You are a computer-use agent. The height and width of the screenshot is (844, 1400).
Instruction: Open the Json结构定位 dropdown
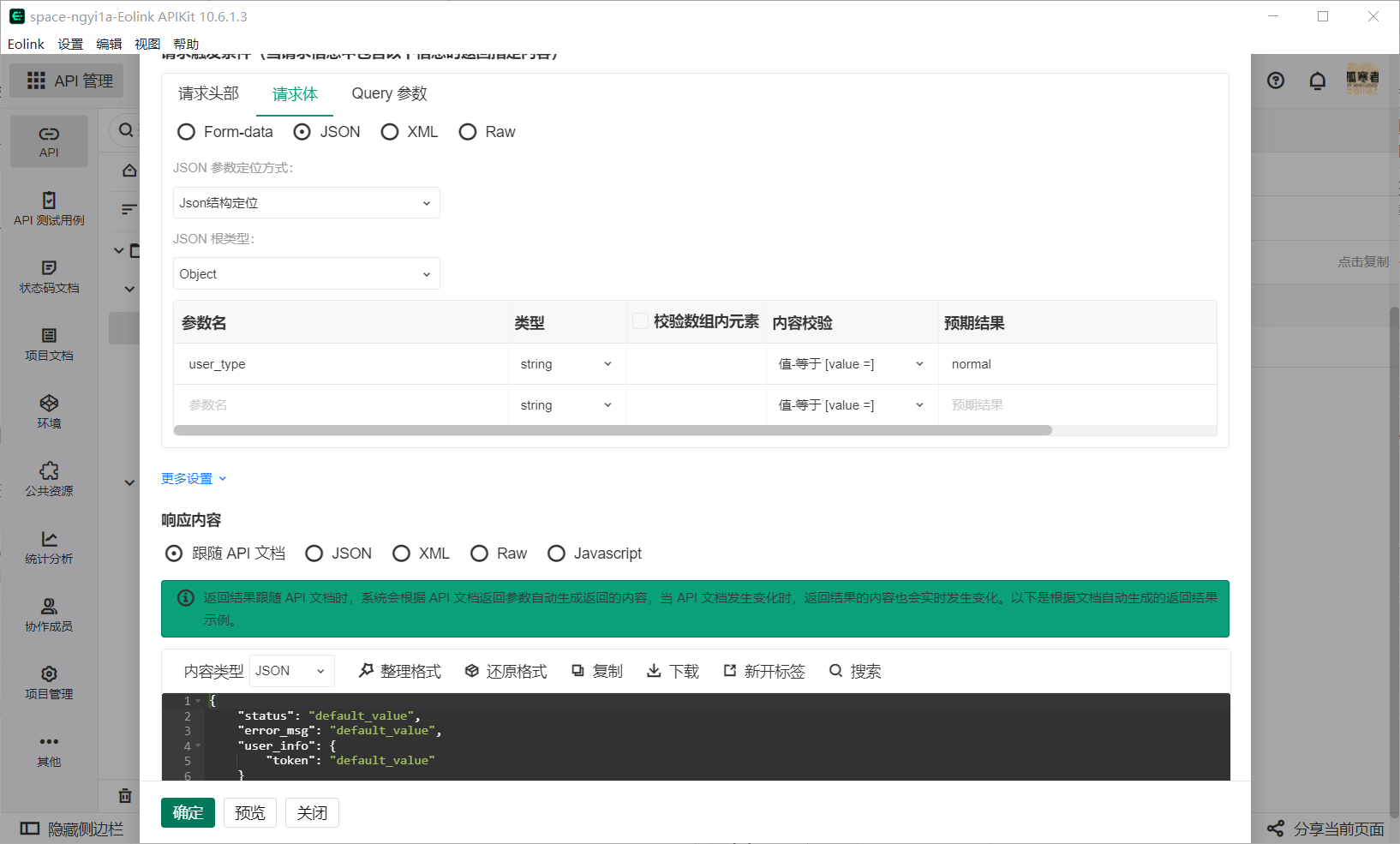306,202
